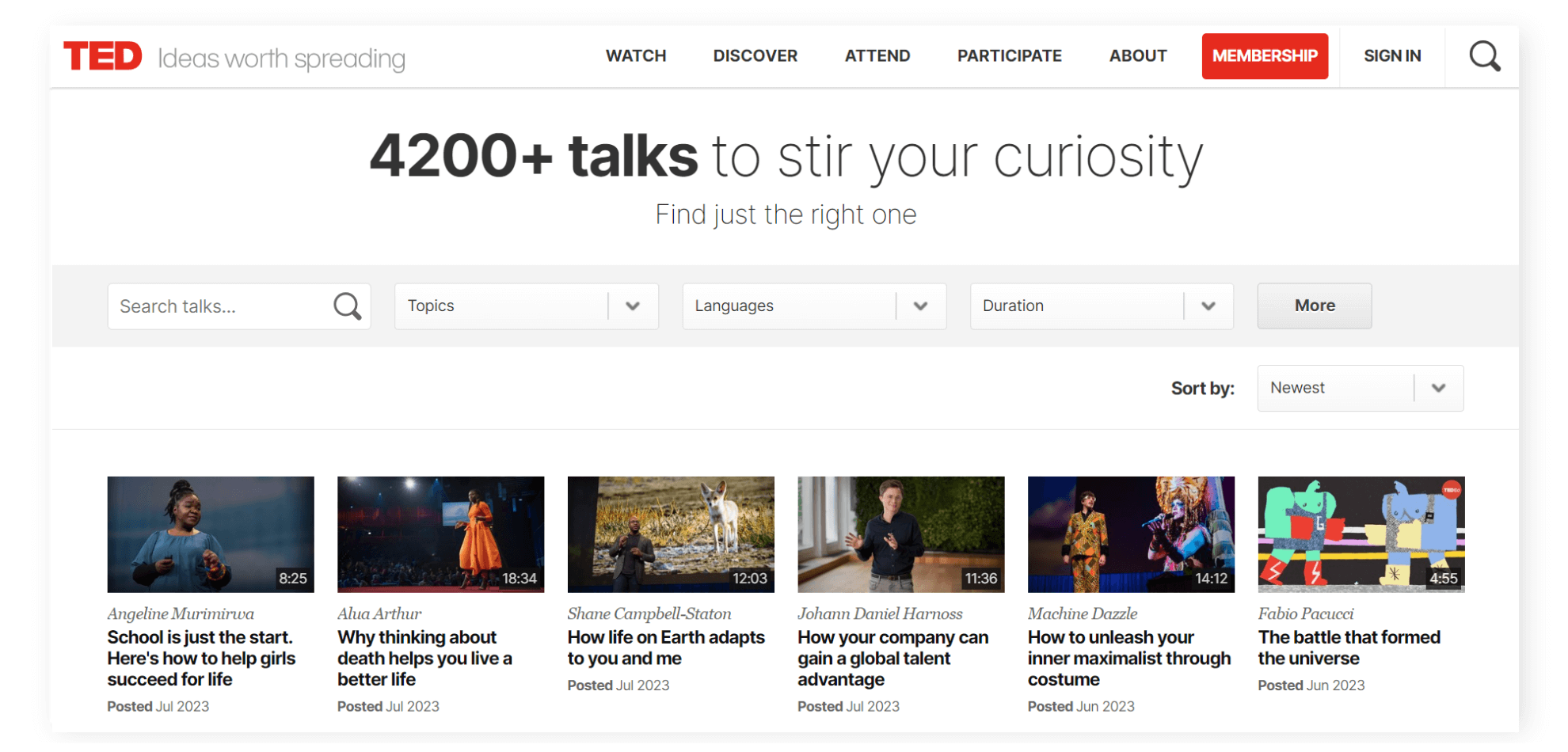This screenshot has width=1568, height=752.
Task: Focus the Search talks input field
Action: pyautogui.click(x=218, y=306)
